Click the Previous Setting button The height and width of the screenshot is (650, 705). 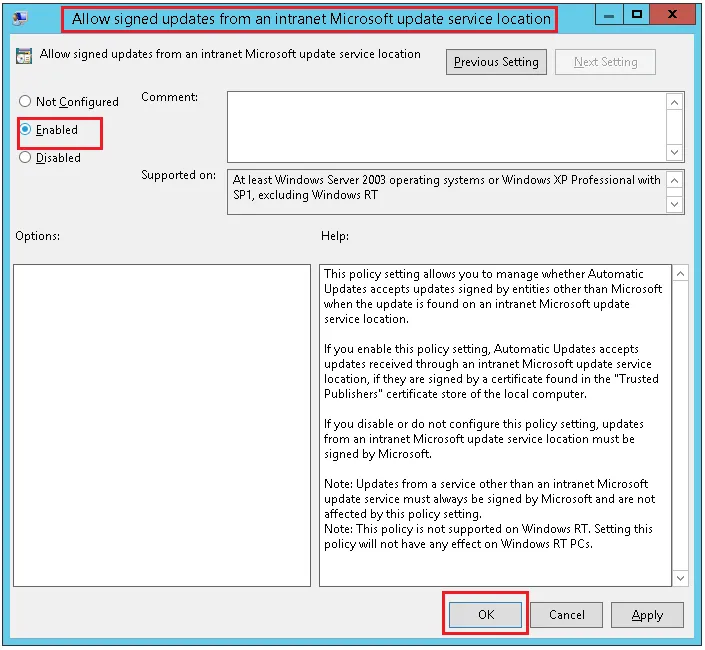point(496,62)
